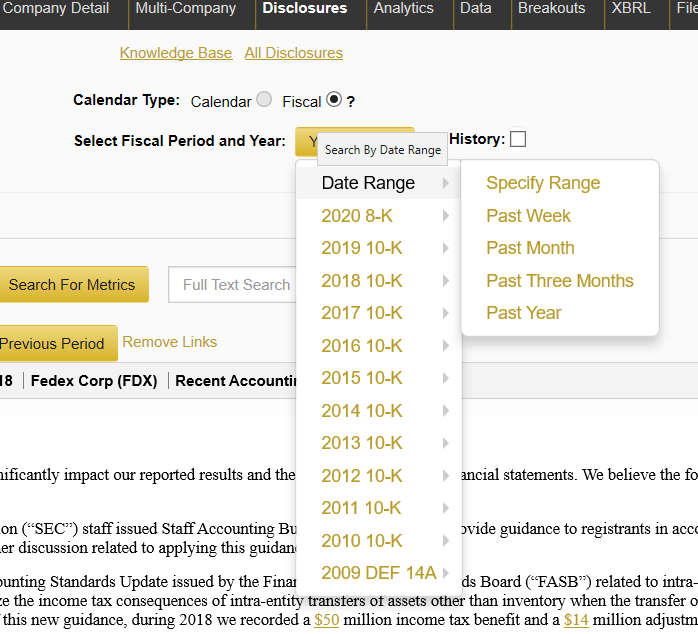Open the Breakouts tab
The width and height of the screenshot is (698, 634).
click(551, 9)
